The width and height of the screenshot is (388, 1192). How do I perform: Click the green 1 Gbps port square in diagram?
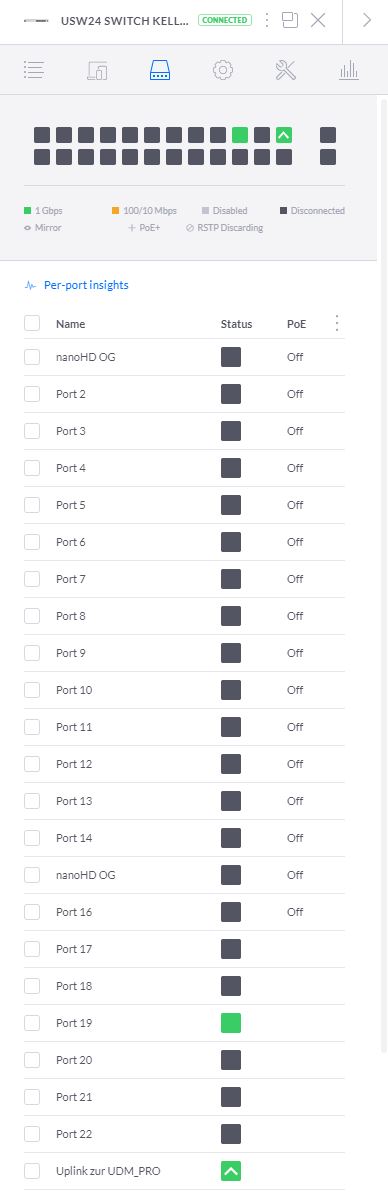(240, 135)
